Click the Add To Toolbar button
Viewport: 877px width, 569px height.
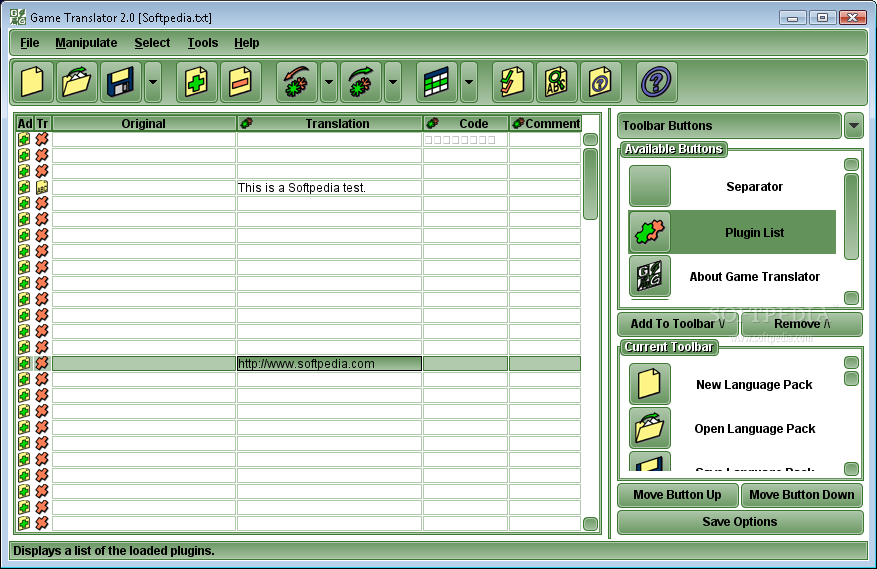(678, 324)
